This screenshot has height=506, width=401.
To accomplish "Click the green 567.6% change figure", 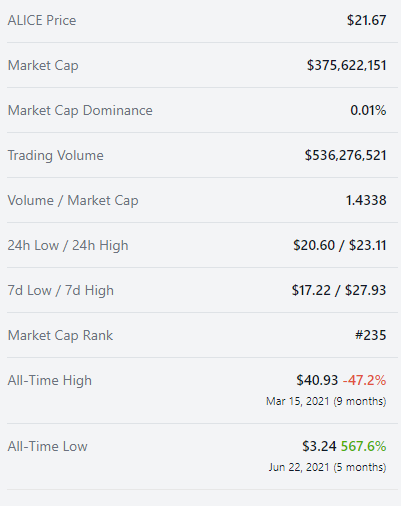I will [363, 446].
